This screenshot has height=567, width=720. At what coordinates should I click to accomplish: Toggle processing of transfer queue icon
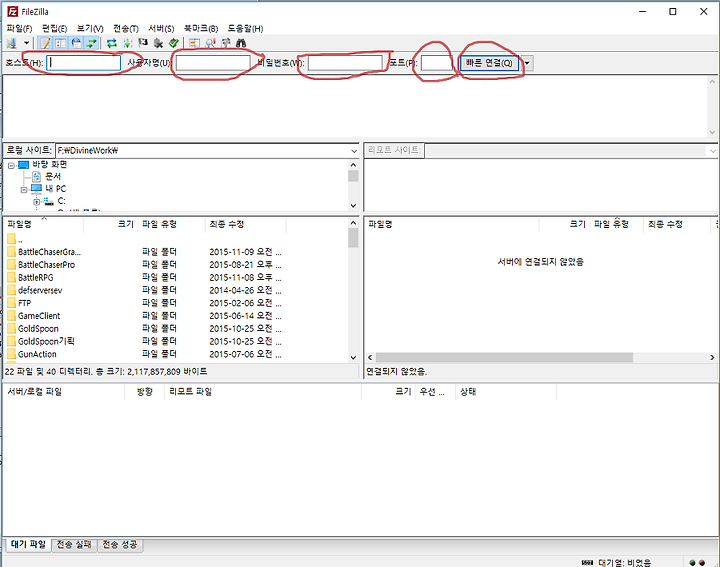pos(128,43)
